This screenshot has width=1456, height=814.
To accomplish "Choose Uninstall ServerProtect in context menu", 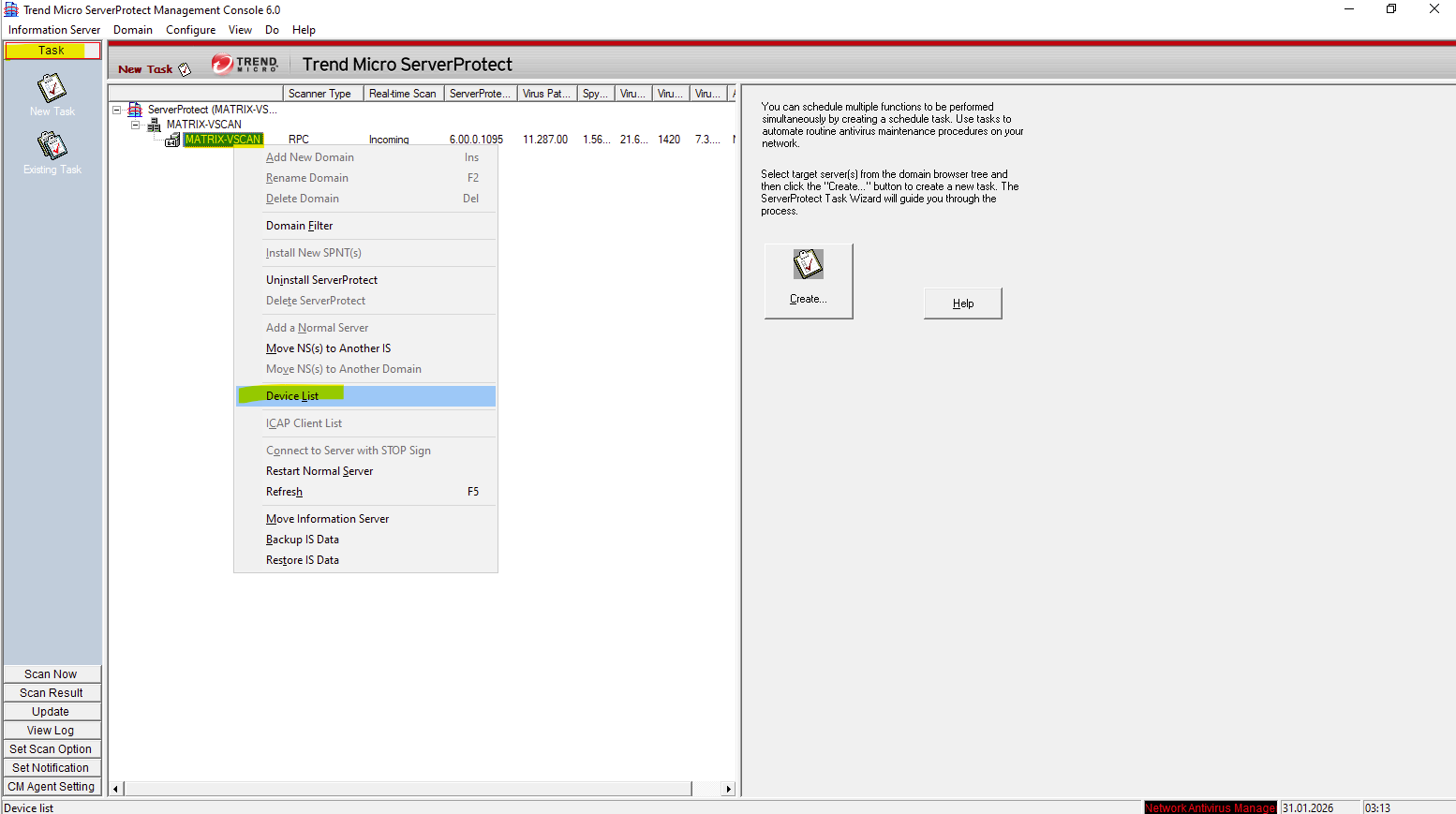I will [x=321, y=280].
